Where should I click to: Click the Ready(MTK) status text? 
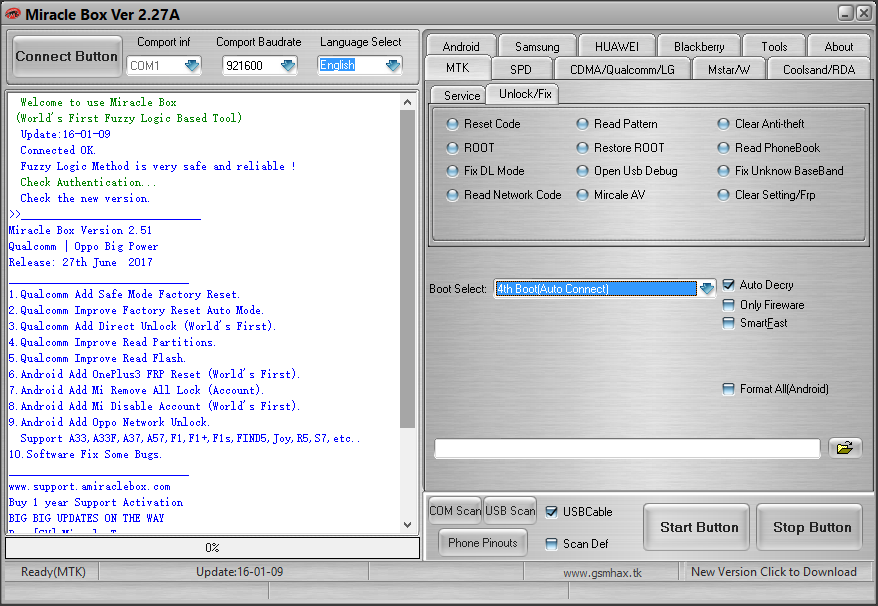point(53,572)
